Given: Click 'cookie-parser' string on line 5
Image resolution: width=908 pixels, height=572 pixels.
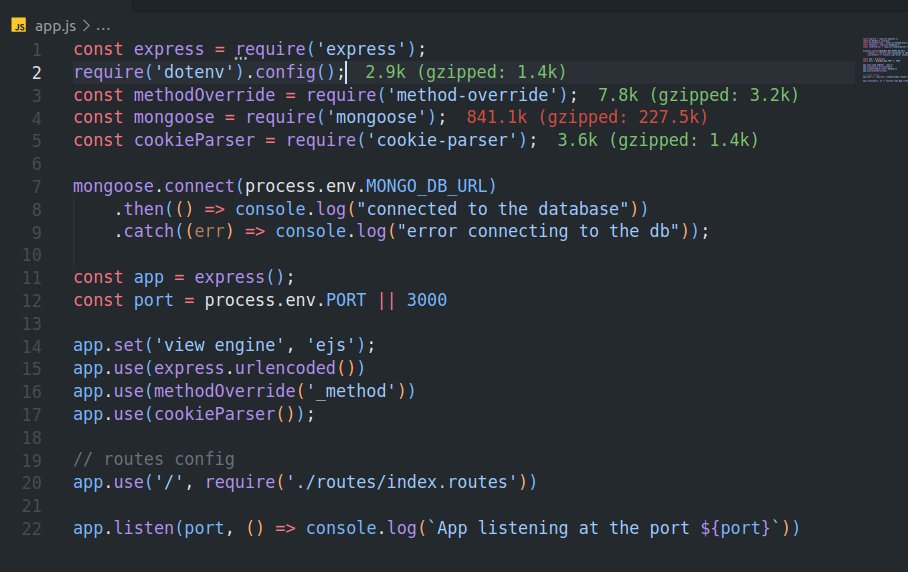Looking at the screenshot, I should pyautogui.click(x=442, y=140).
